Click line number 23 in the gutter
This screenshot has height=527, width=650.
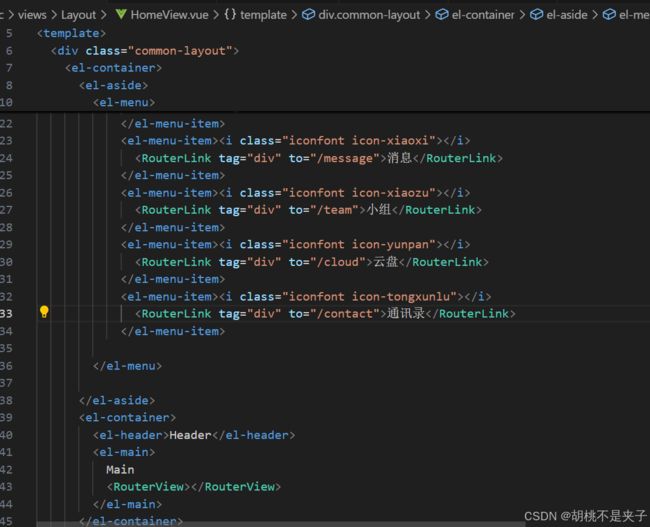coord(6,141)
